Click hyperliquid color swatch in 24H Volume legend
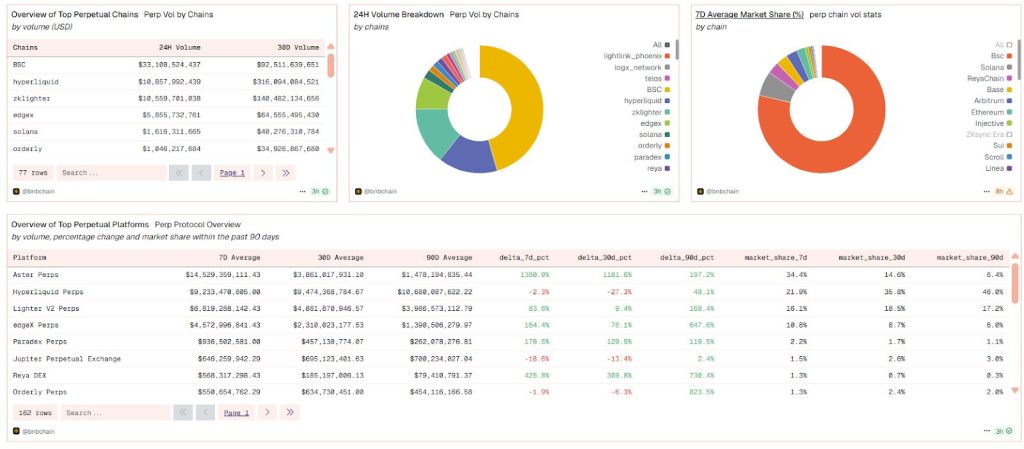1024x449 pixels. point(666,100)
